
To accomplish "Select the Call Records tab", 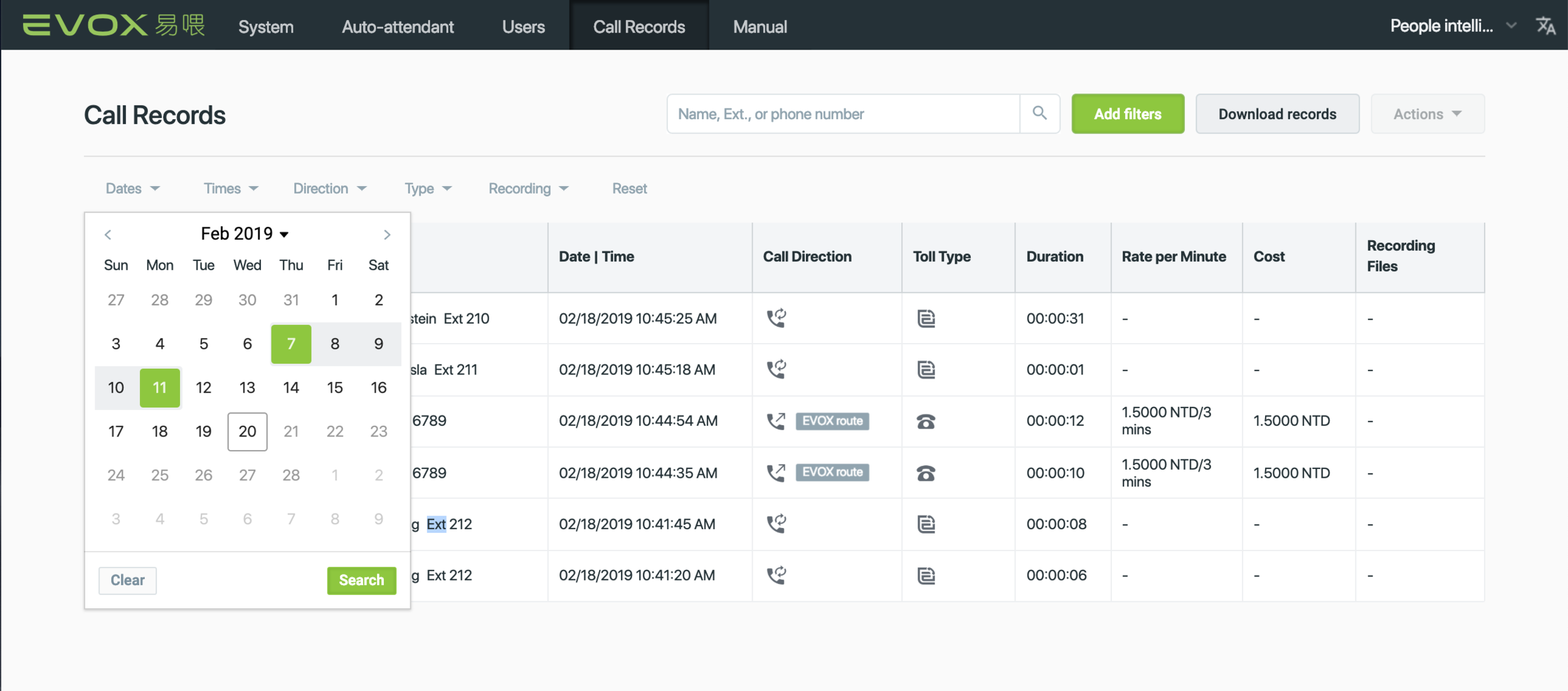I will click(x=639, y=26).
